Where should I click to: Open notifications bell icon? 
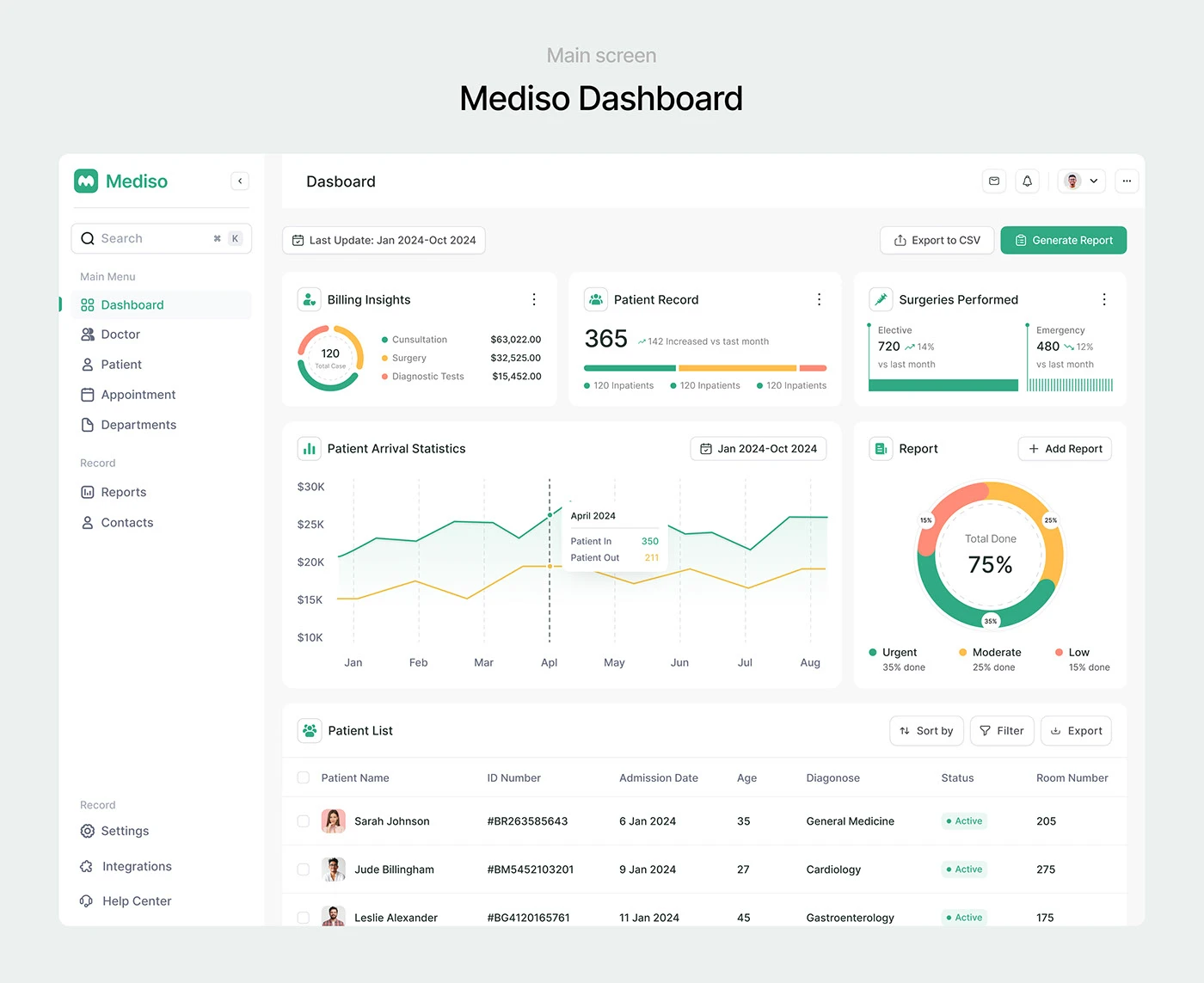(x=1027, y=181)
